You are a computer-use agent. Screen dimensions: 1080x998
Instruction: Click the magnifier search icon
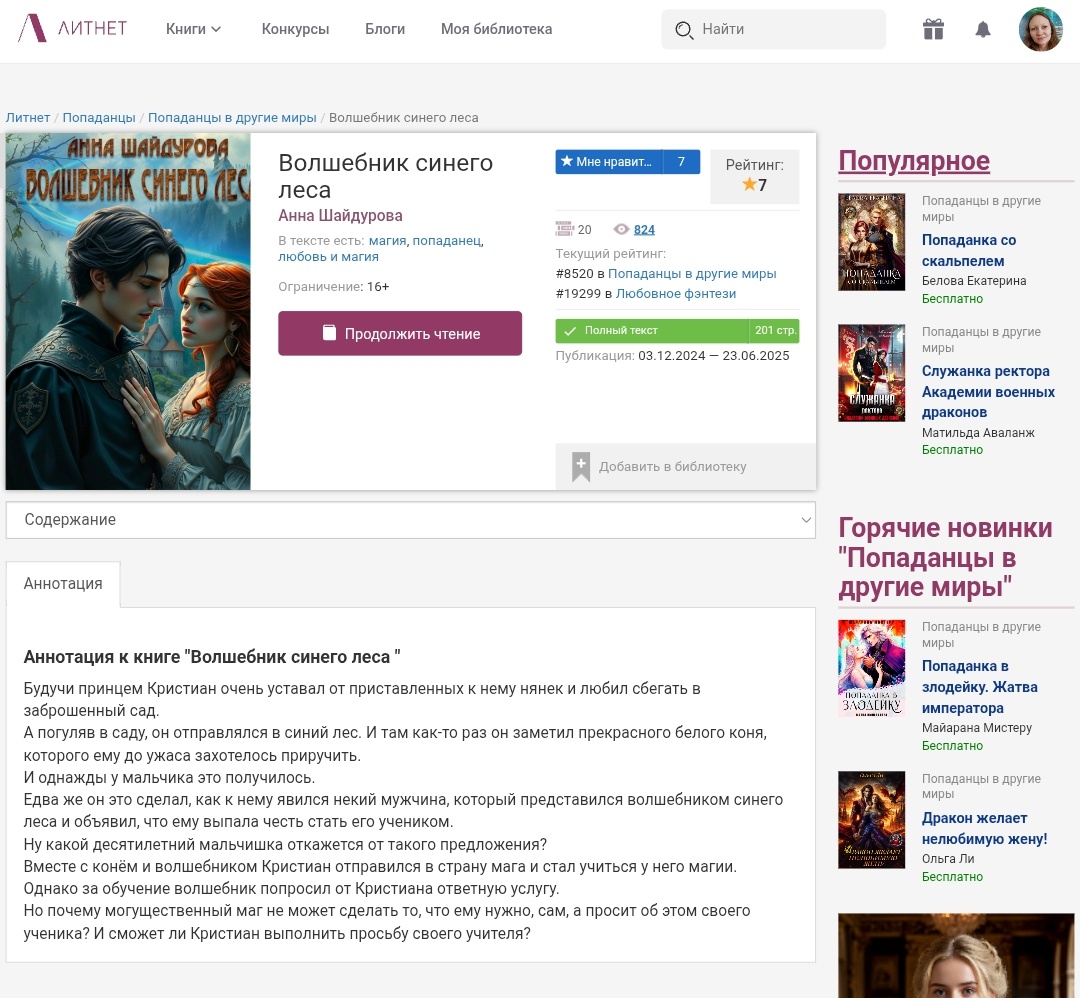point(684,30)
